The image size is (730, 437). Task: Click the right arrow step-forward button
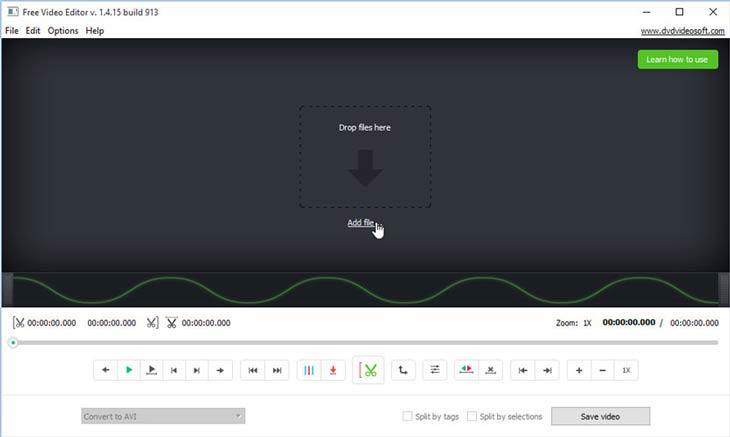[220, 370]
